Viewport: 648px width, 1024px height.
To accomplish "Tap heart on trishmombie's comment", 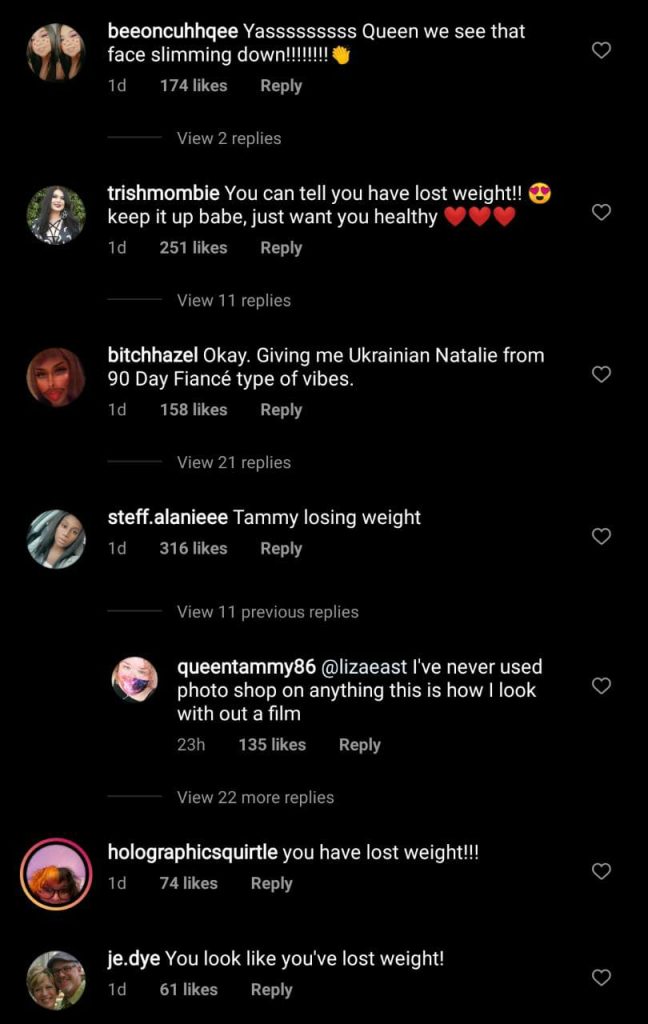I will coord(601,212).
